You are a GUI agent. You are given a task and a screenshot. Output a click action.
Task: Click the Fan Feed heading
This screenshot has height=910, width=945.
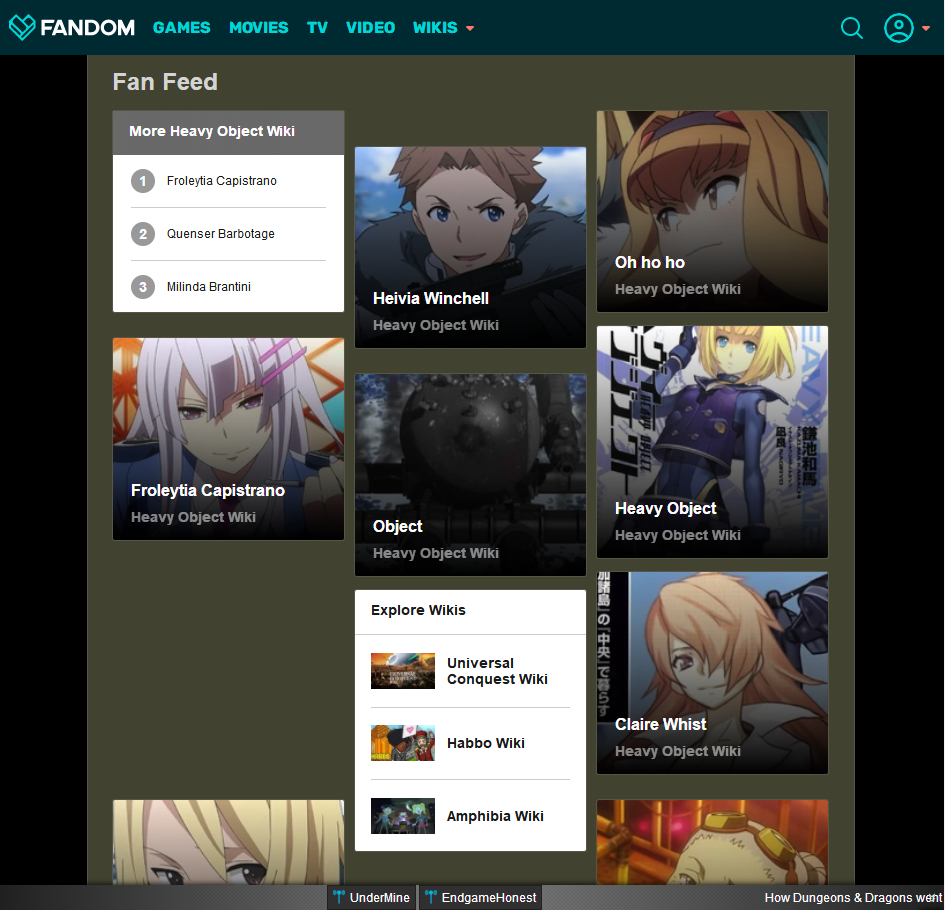pyautogui.click(x=165, y=82)
